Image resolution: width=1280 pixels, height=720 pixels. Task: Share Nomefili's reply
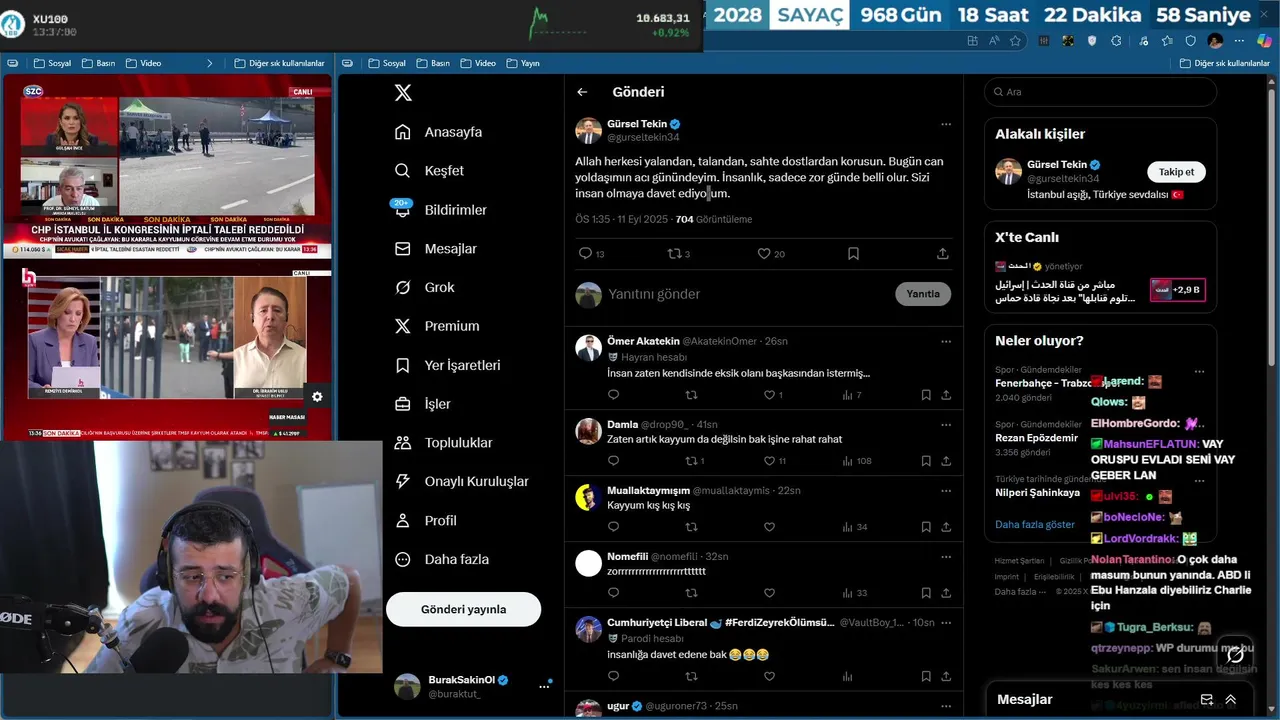(x=946, y=593)
